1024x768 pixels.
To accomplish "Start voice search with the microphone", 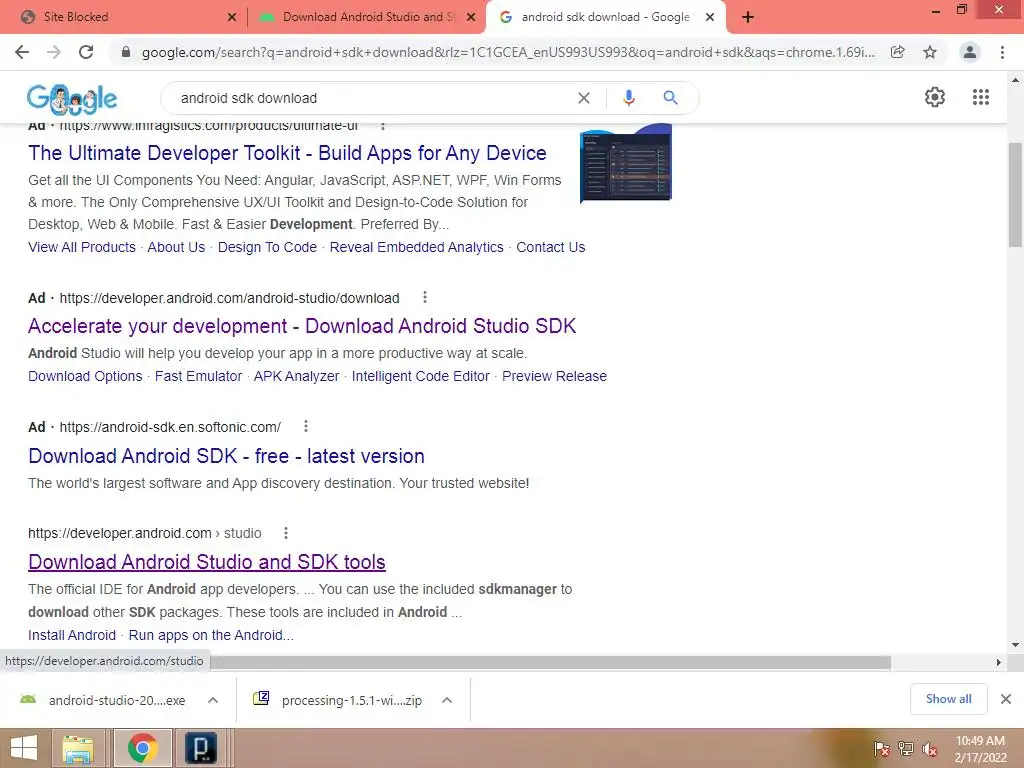I will coord(628,98).
